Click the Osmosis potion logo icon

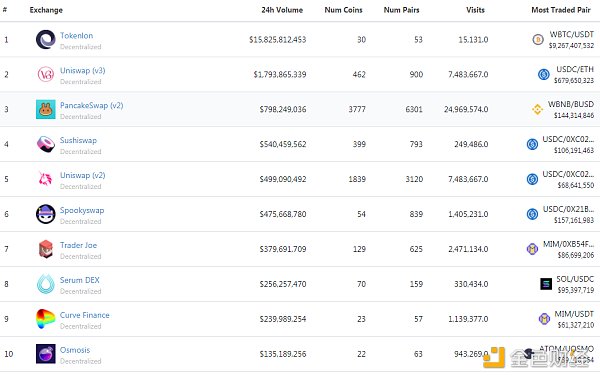(46, 354)
